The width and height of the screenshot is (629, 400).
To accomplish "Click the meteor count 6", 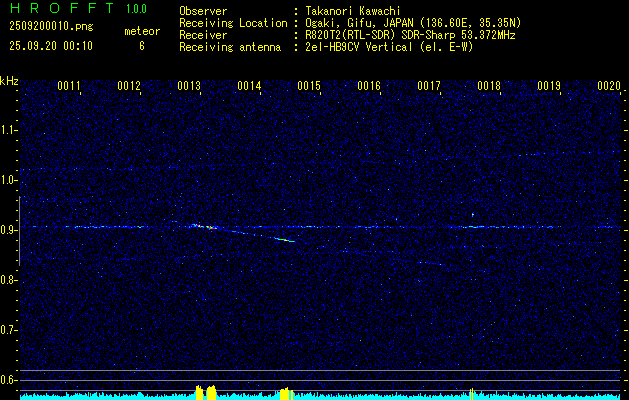I will [142, 46].
